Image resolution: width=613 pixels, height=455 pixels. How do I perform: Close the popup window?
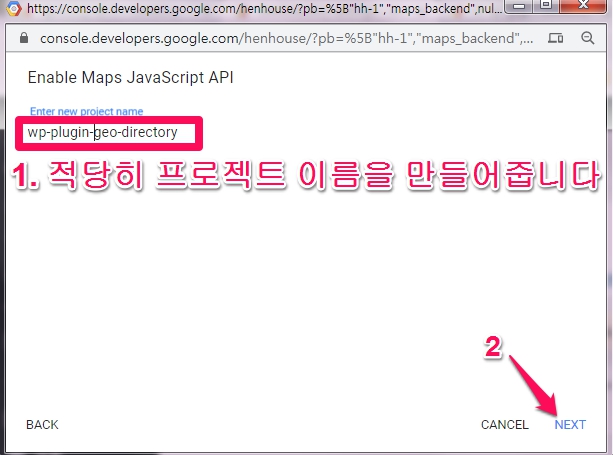(x=583, y=6)
